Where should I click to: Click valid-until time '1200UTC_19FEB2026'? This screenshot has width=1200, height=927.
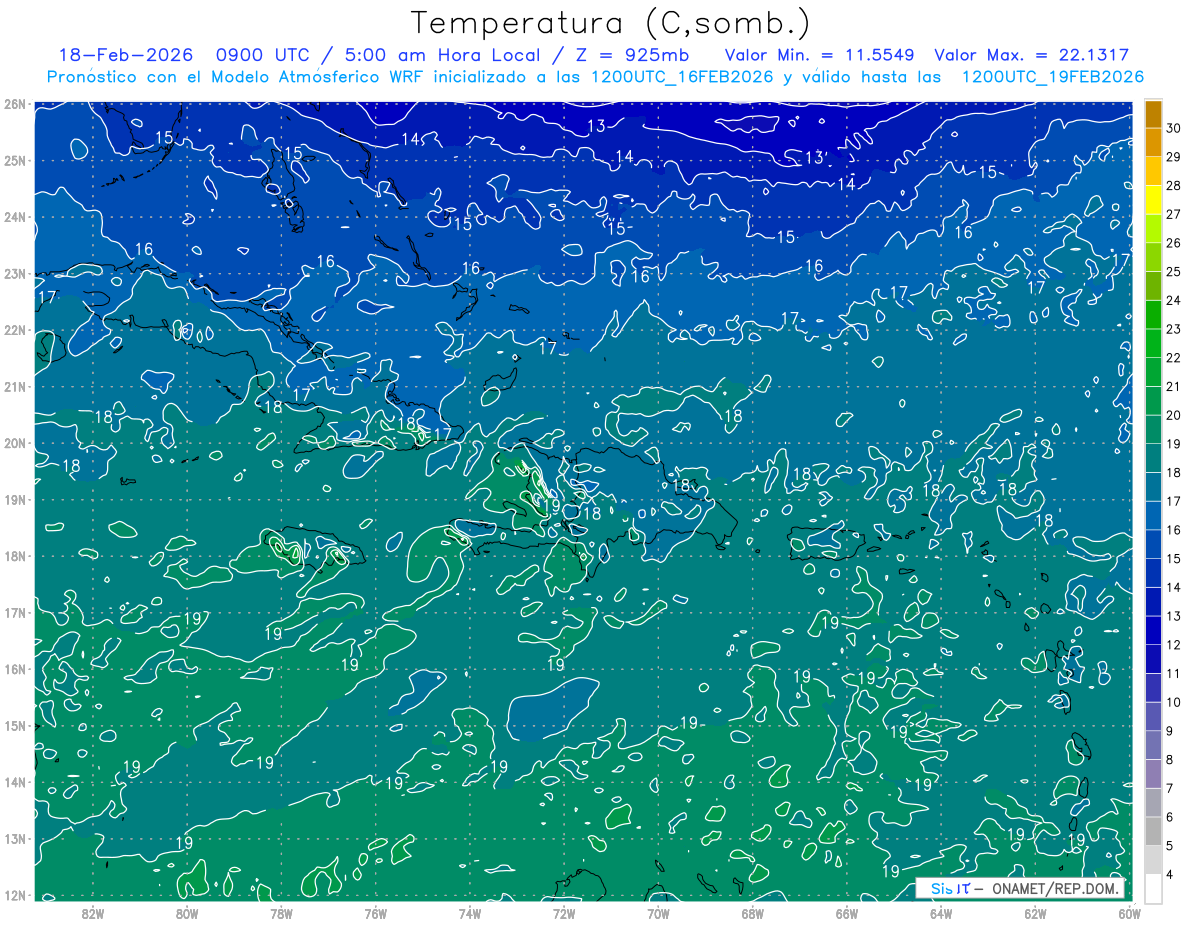1052,77
